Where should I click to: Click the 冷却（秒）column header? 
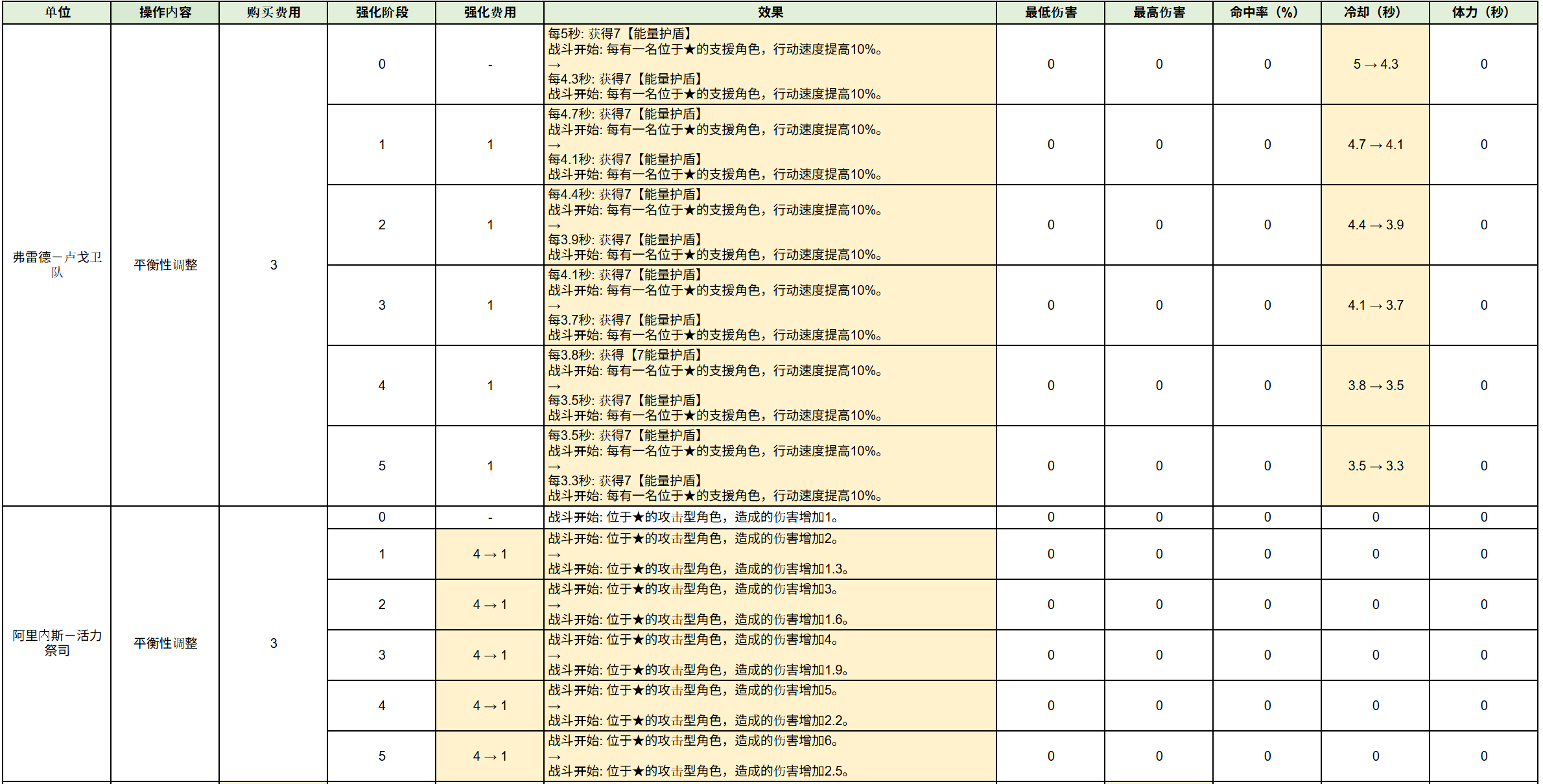click(x=1376, y=12)
